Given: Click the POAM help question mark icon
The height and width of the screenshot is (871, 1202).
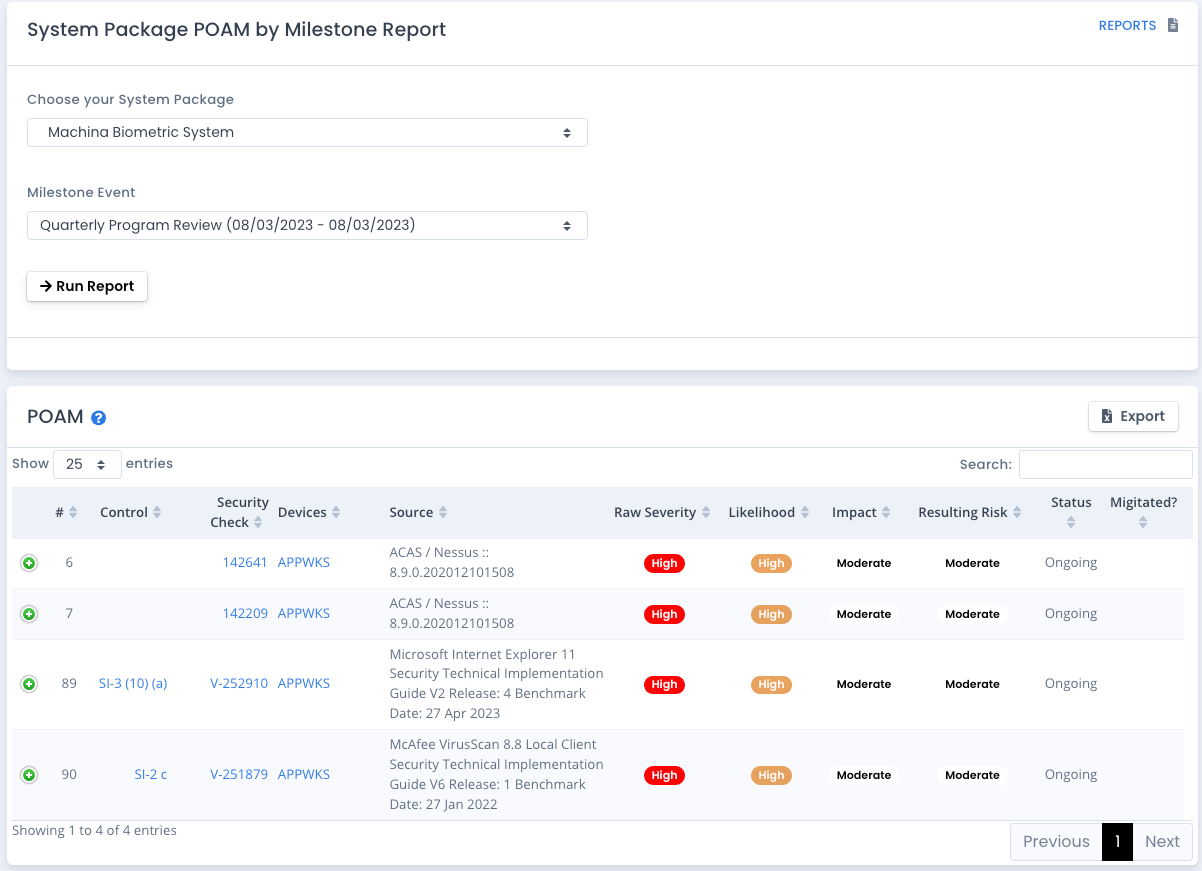Looking at the screenshot, I should click(98, 418).
